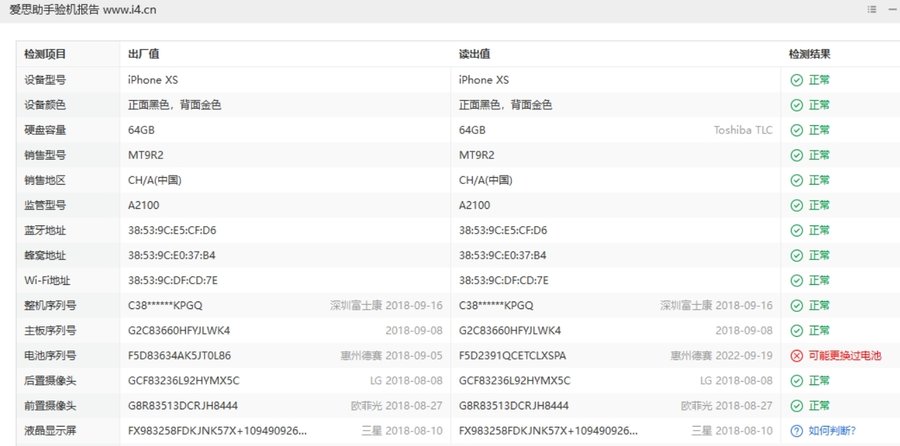Click factory device value iPhone XS

click(153, 80)
